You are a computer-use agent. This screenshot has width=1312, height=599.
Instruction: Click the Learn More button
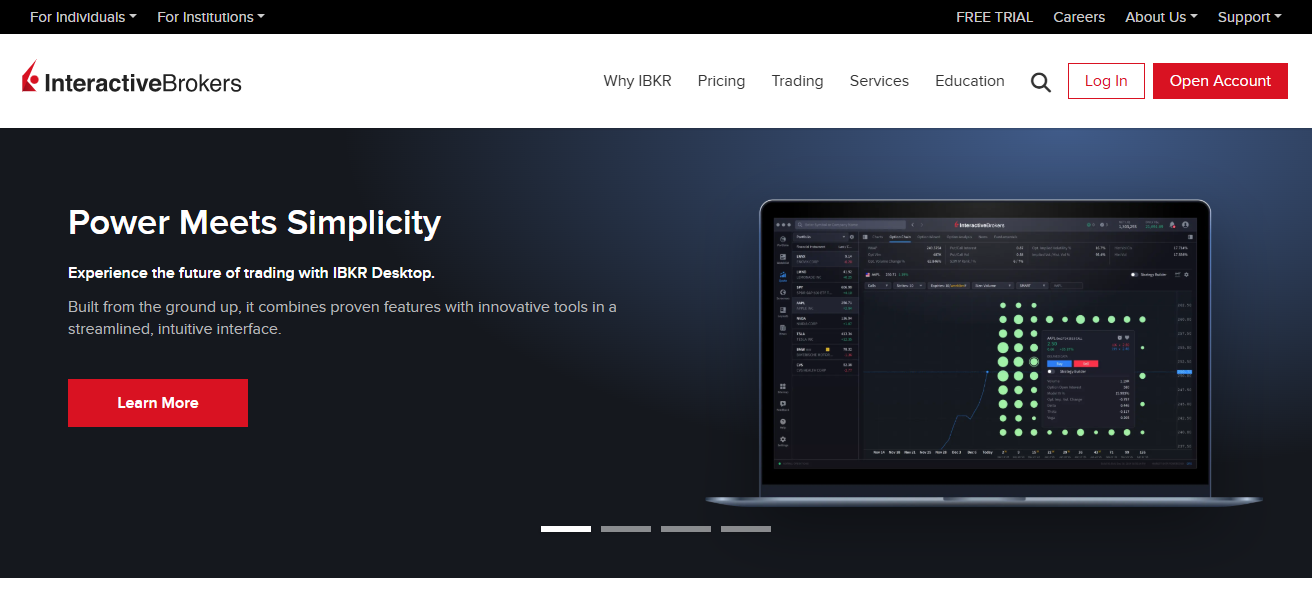click(x=158, y=403)
